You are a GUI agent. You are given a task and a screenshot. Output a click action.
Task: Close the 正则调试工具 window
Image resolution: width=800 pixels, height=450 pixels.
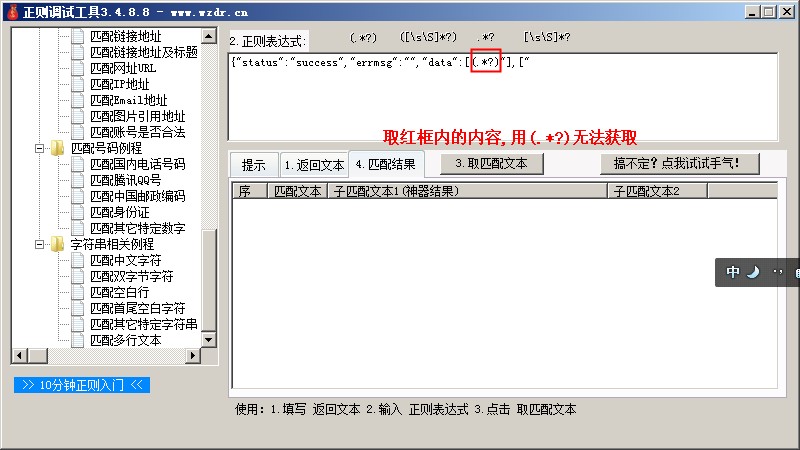(x=786, y=12)
